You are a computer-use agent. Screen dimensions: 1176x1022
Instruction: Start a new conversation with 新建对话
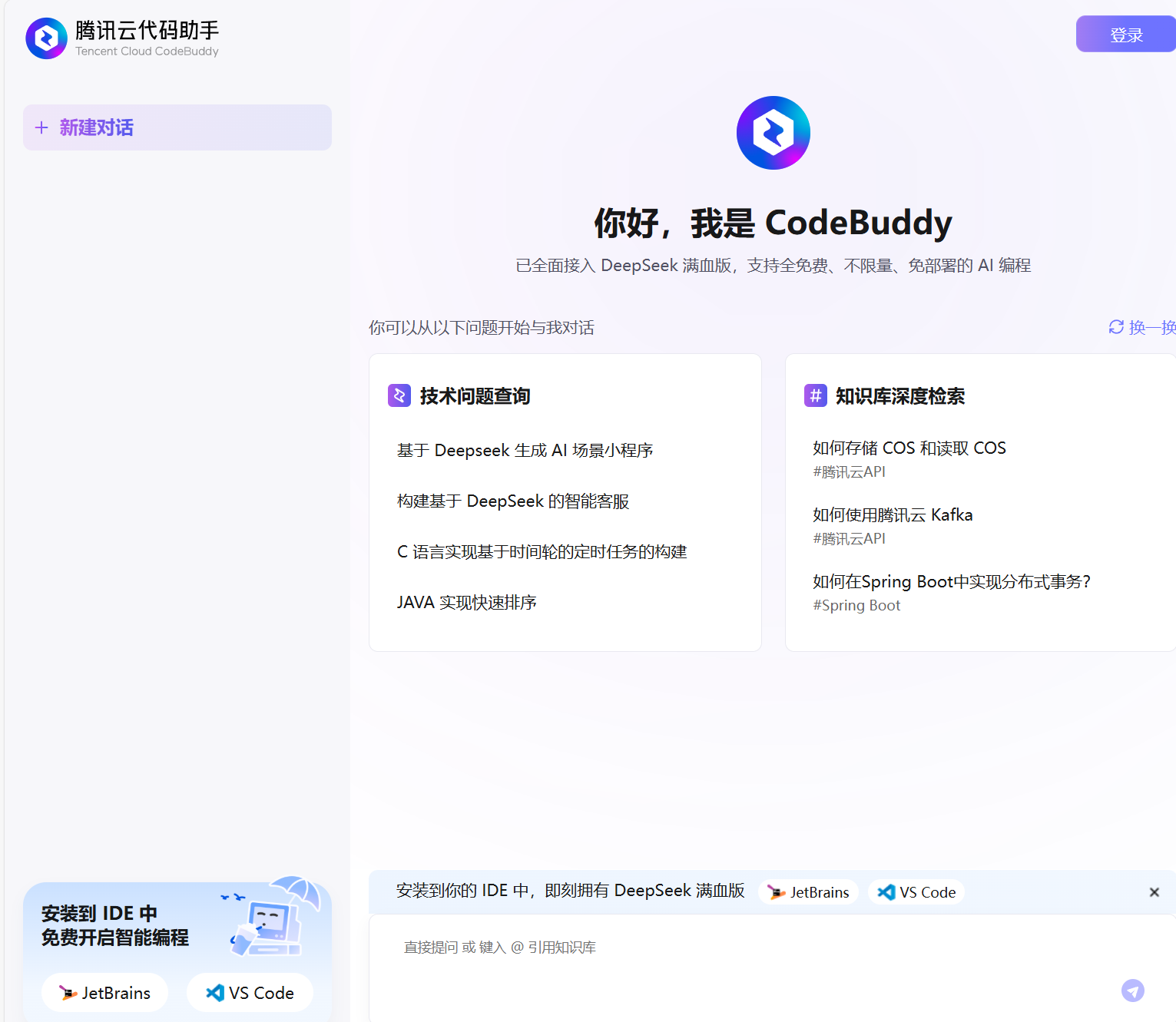(x=177, y=127)
